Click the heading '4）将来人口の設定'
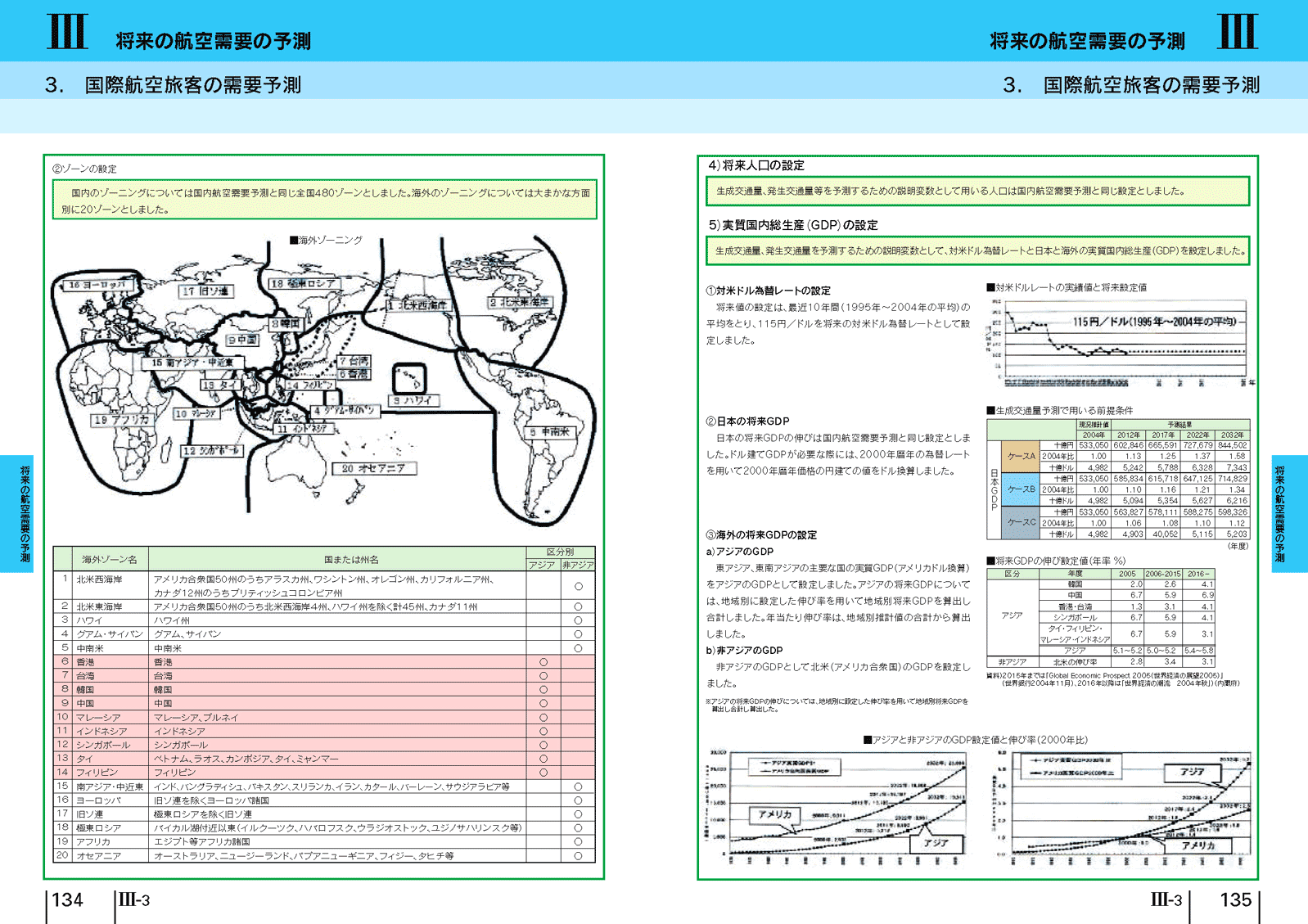Screen dimensions: 1308x924 point(756,165)
